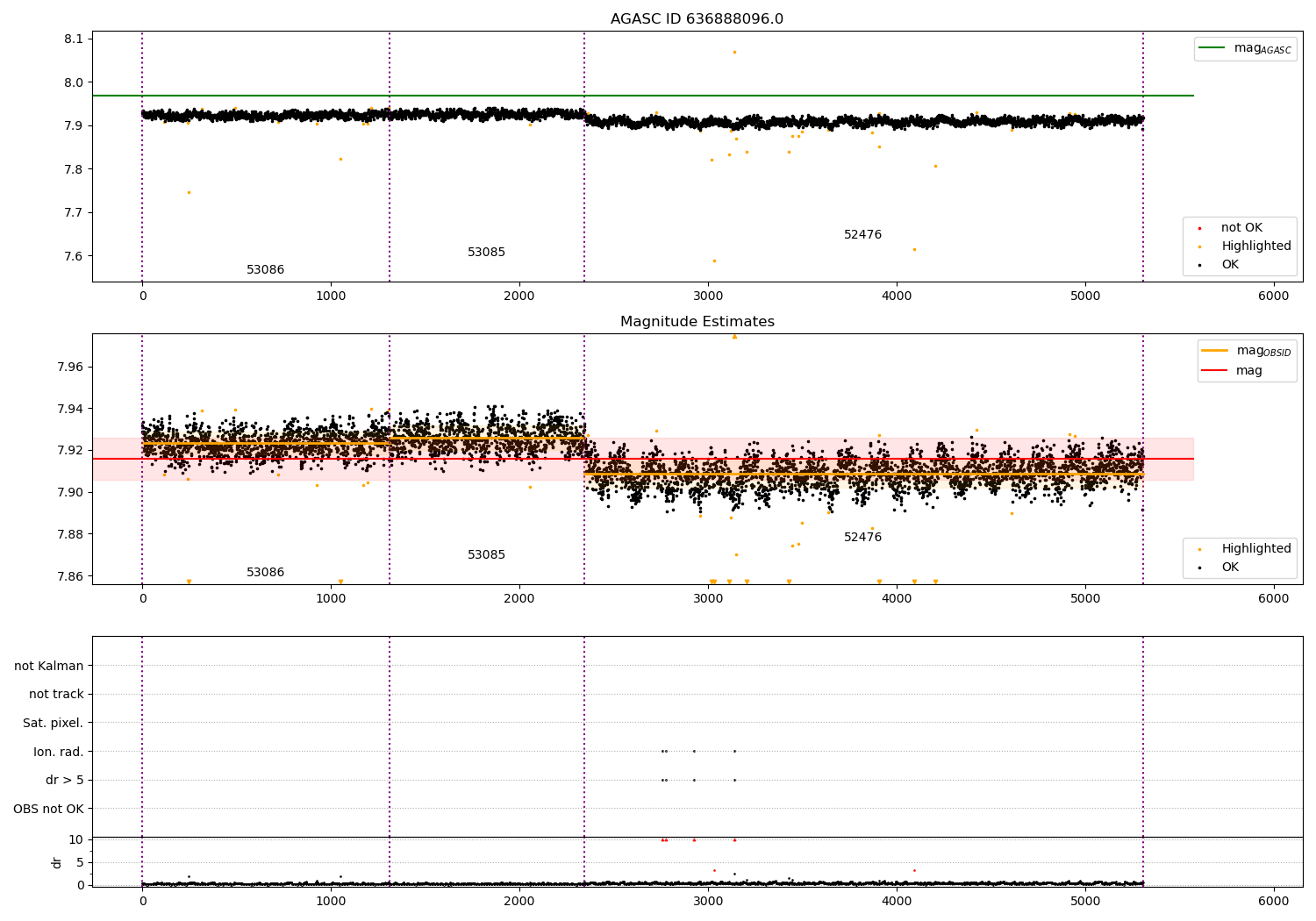The image size is (1316, 921).
Task: Click the 'dr > 5' row label
Action: [x=65, y=780]
